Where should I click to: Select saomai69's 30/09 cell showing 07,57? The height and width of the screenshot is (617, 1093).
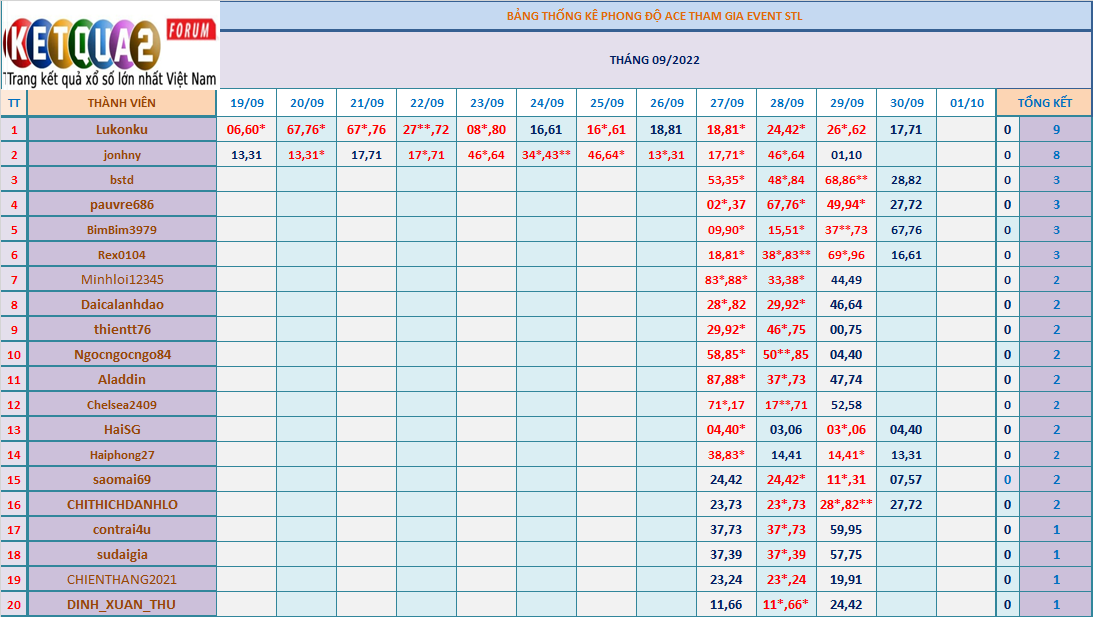point(906,479)
